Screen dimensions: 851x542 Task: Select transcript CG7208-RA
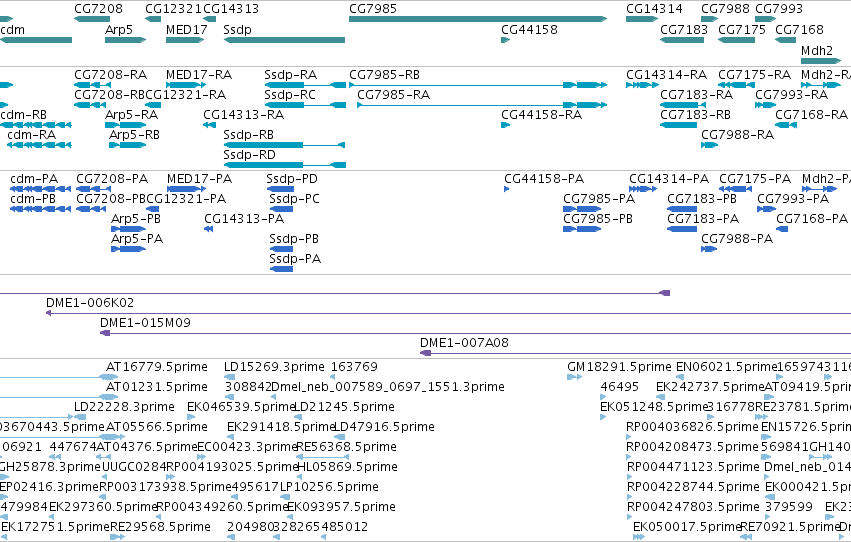93,85
